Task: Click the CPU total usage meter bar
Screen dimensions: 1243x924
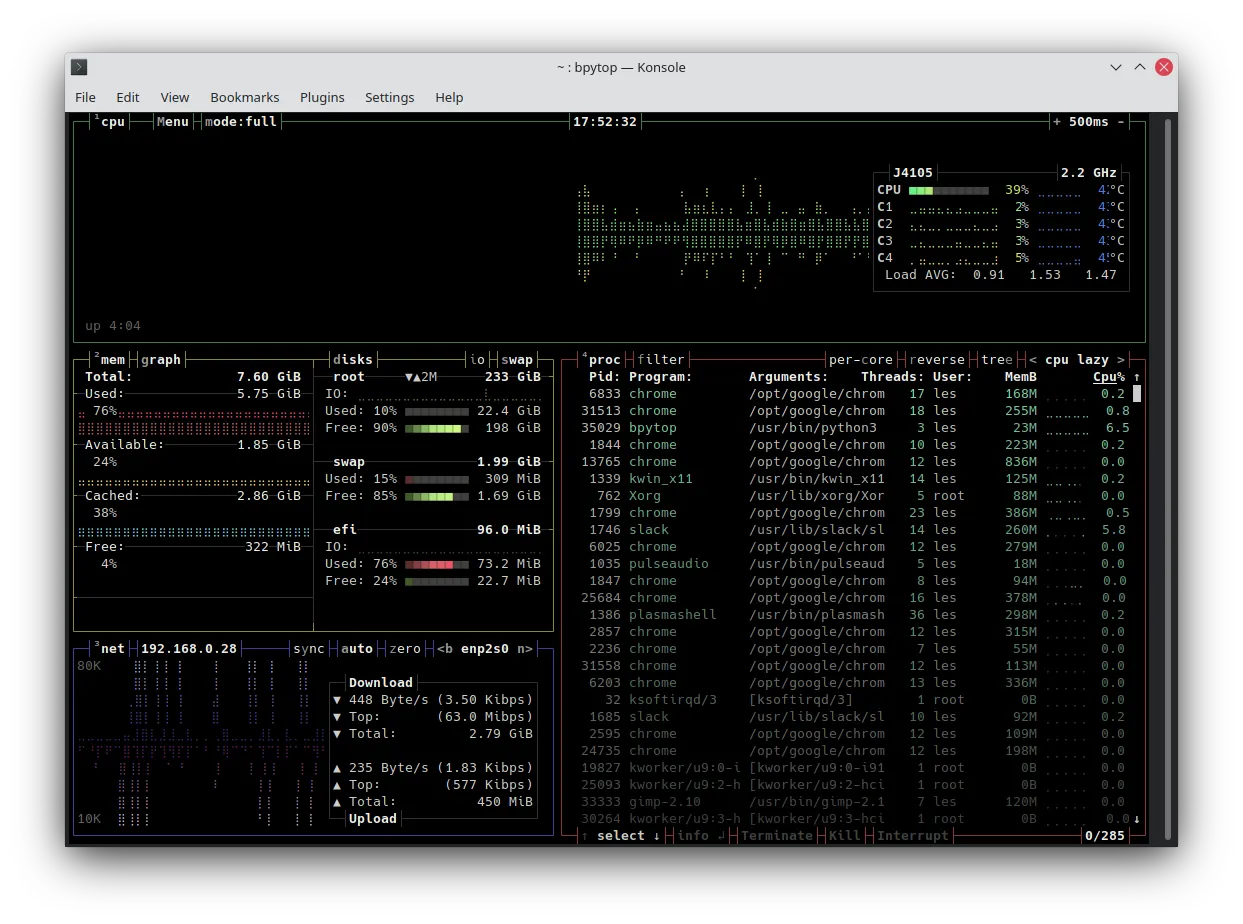Action: pyautogui.click(x=949, y=190)
